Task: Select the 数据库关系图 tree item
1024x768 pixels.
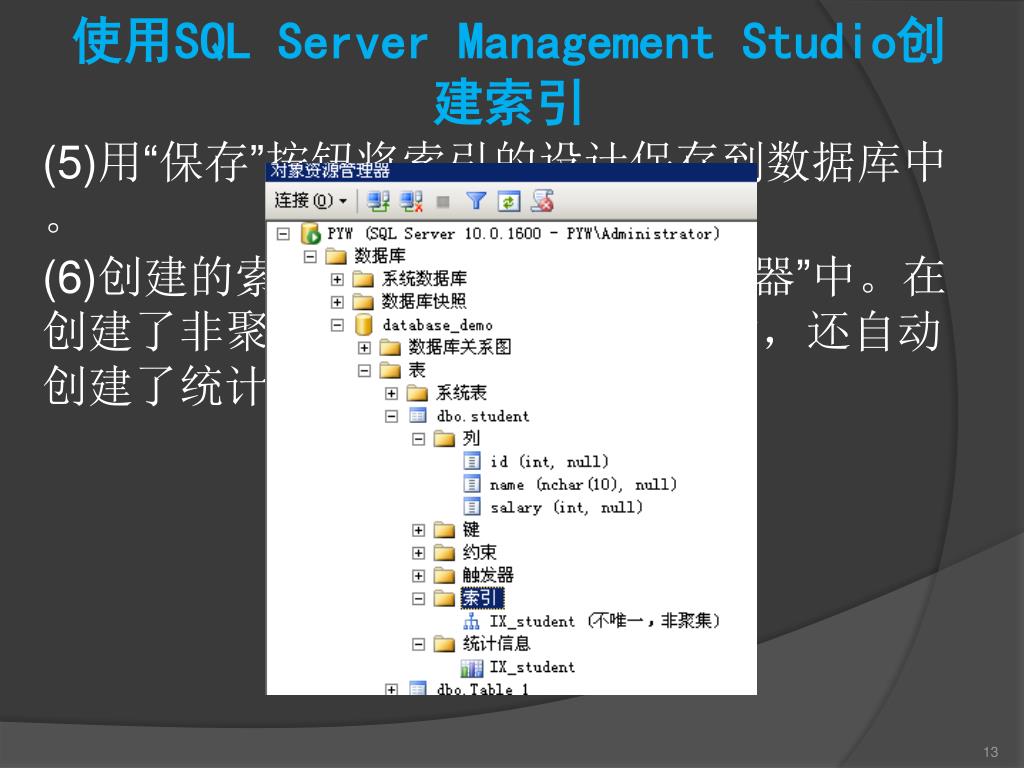Action: [460, 347]
